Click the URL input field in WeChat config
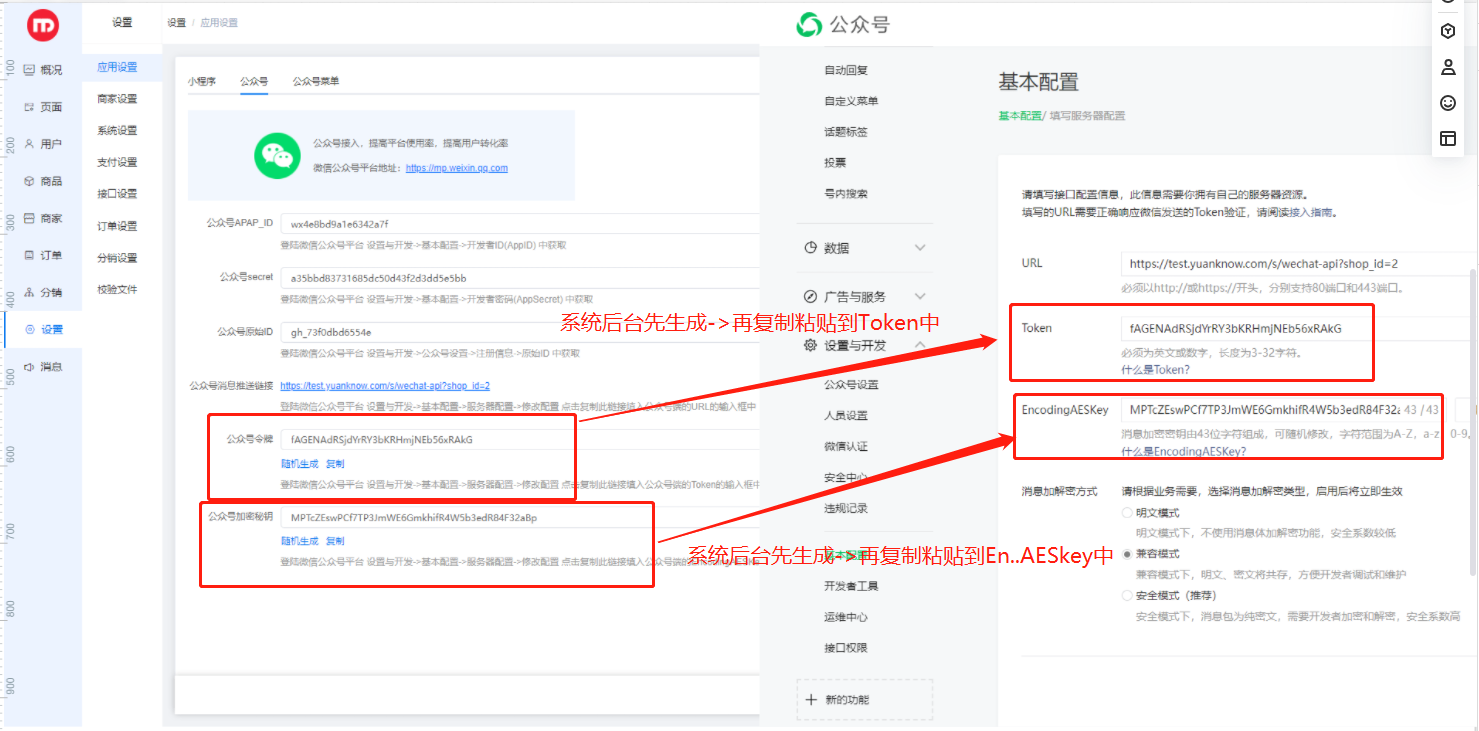 tap(1295, 264)
